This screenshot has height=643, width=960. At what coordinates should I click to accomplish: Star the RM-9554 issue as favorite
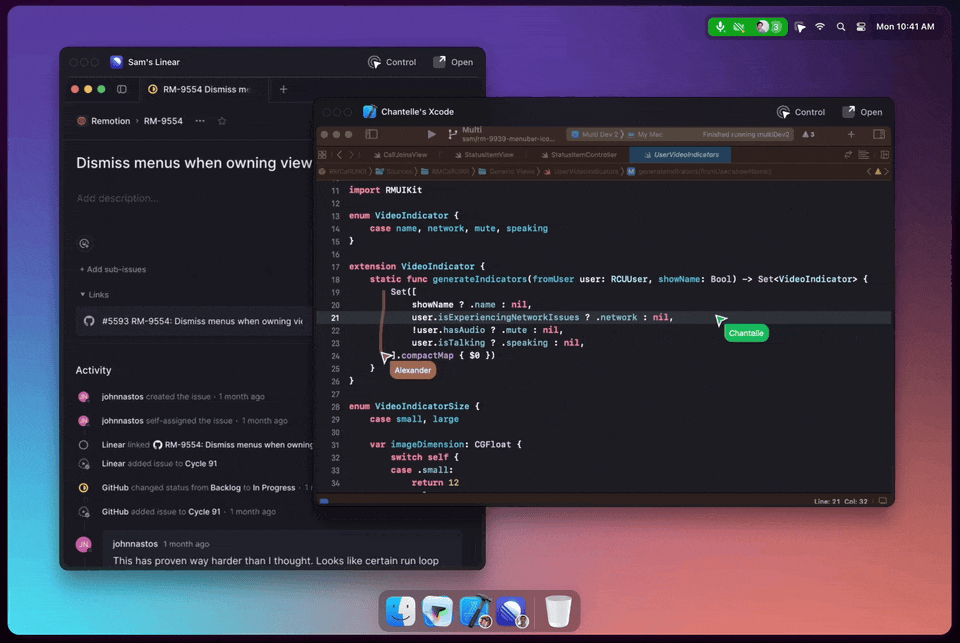(x=222, y=121)
